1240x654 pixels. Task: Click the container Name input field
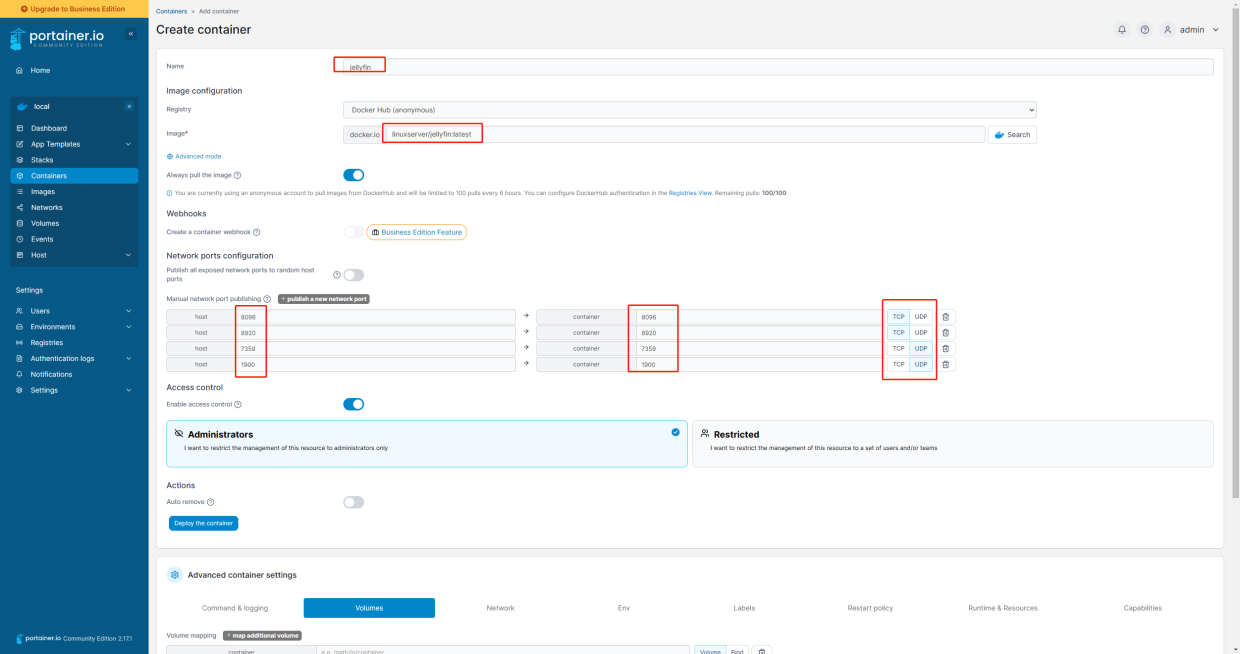pyautogui.click(x=778, y=66)
